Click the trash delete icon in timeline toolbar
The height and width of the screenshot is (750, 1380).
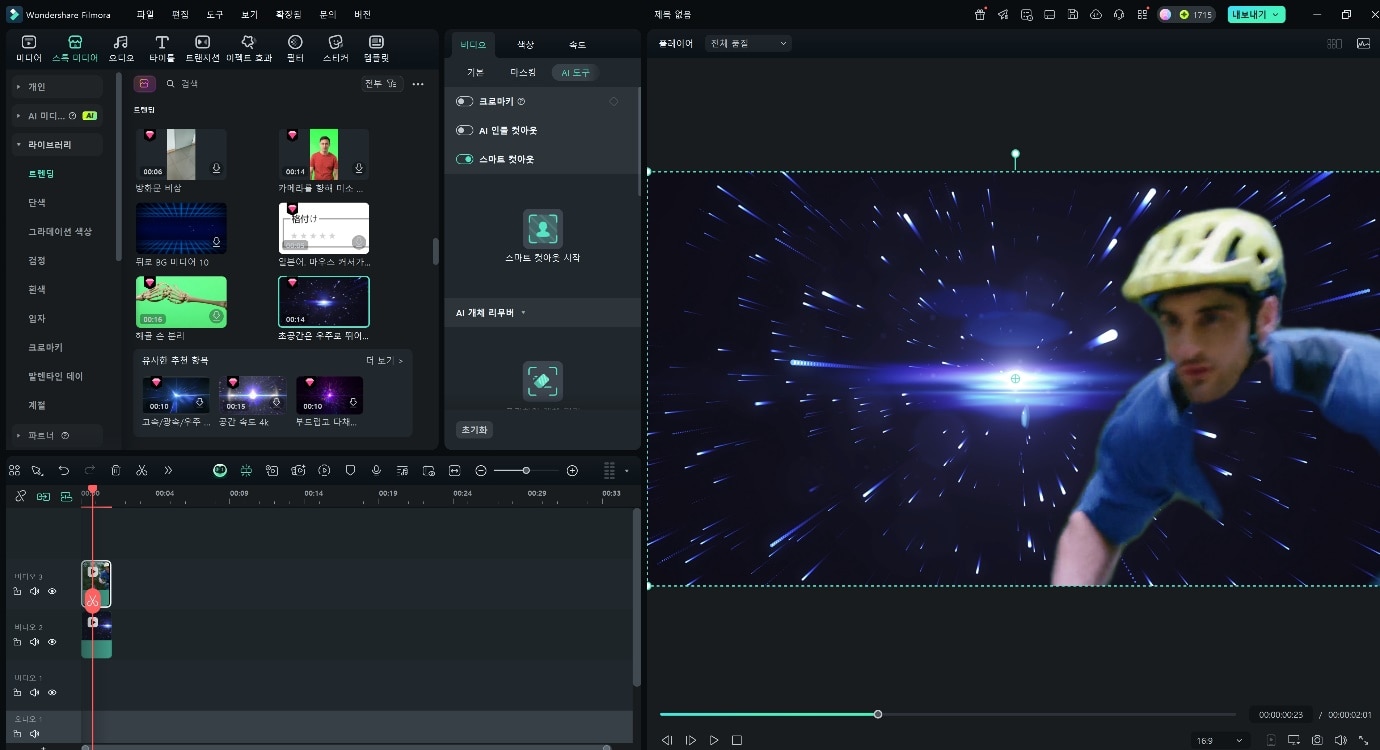(x=116, y=470)
